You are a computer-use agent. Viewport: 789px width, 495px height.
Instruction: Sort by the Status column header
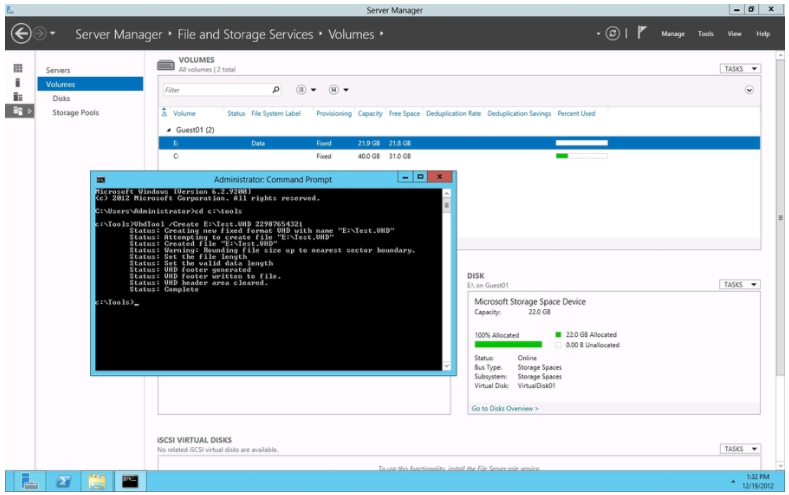[x=235, y=114]
